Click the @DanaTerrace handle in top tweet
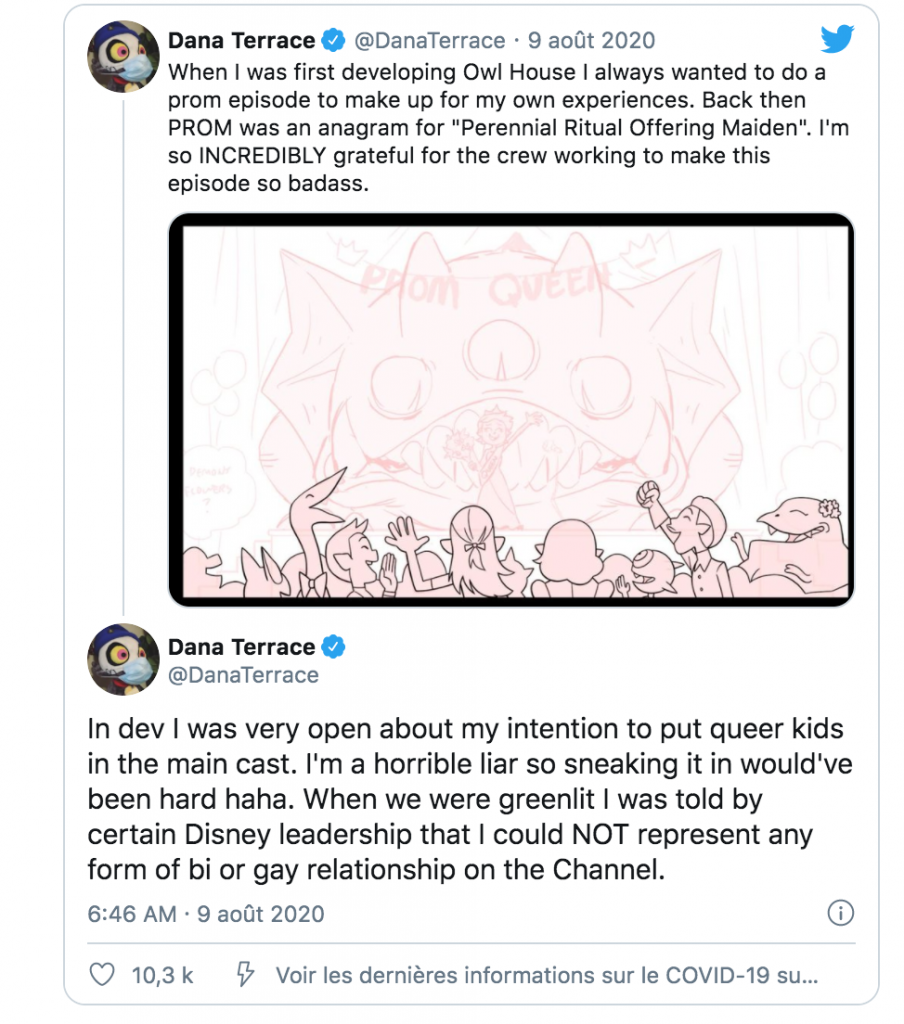The image size is (904, 1024). click(x=430, y=41)
